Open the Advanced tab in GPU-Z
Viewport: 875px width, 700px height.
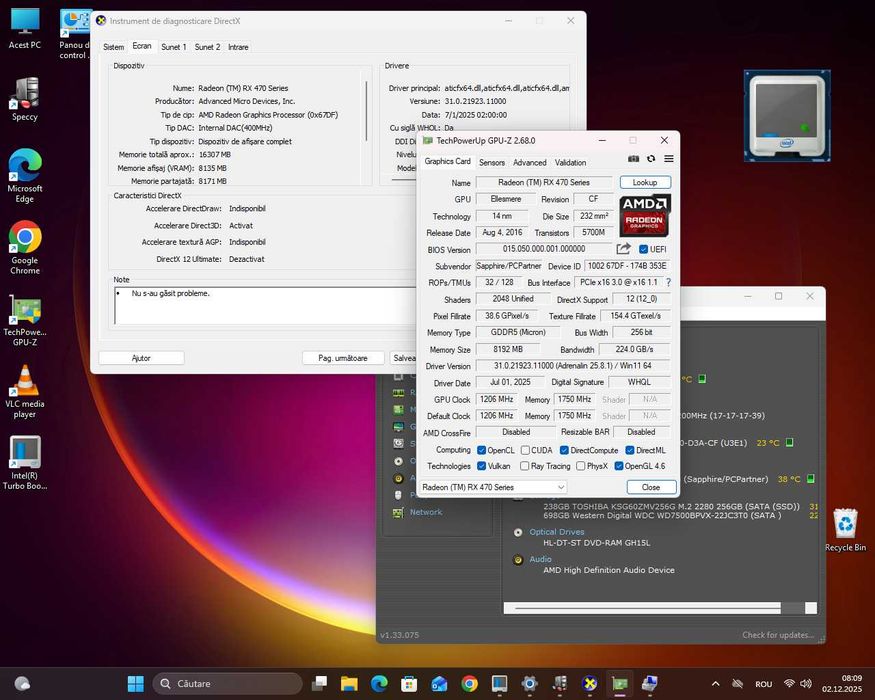click(x=530, y=162)
